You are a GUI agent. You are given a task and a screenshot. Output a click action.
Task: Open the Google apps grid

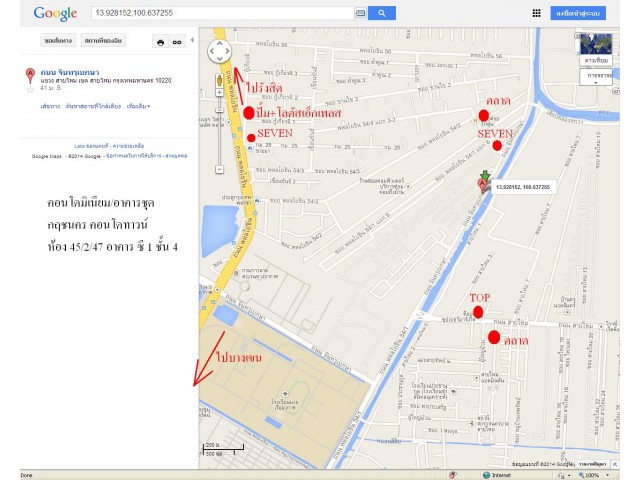[536, 13]
